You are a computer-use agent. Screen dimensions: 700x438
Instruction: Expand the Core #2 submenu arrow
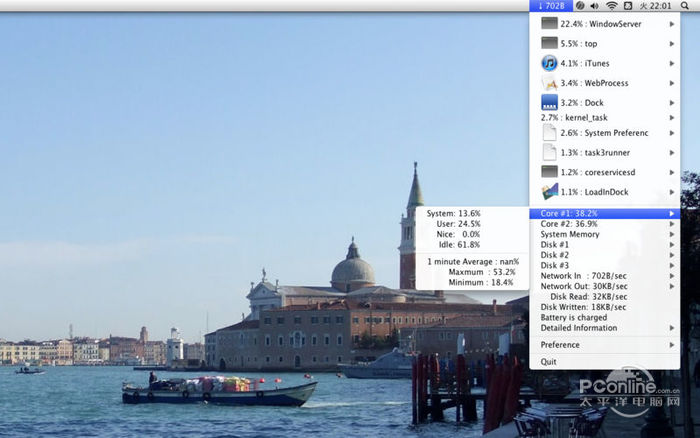pyautogui.click(x=672, y=224)
